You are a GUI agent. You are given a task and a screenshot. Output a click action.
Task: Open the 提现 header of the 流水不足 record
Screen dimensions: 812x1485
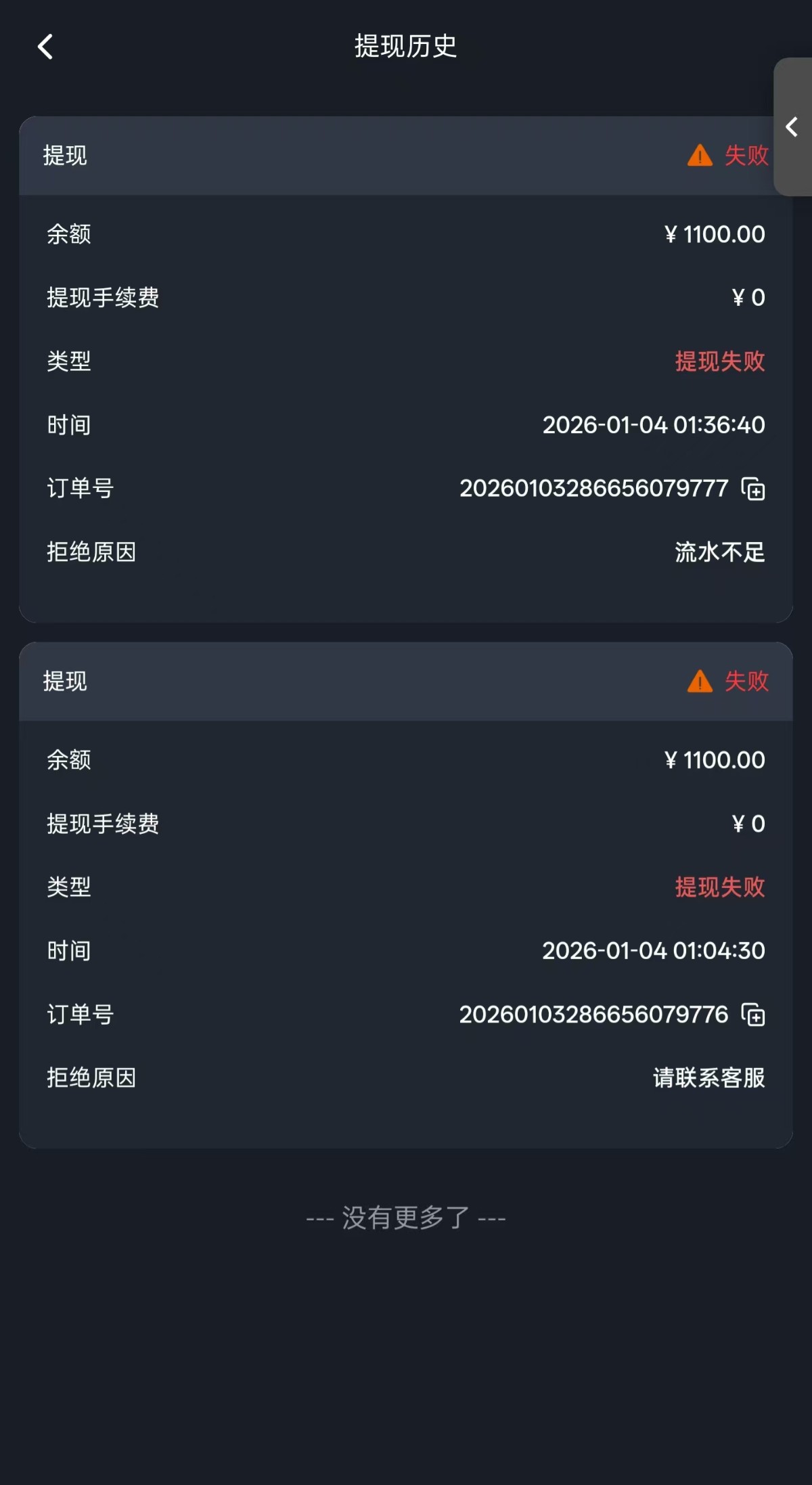click(x=65, y=156)
